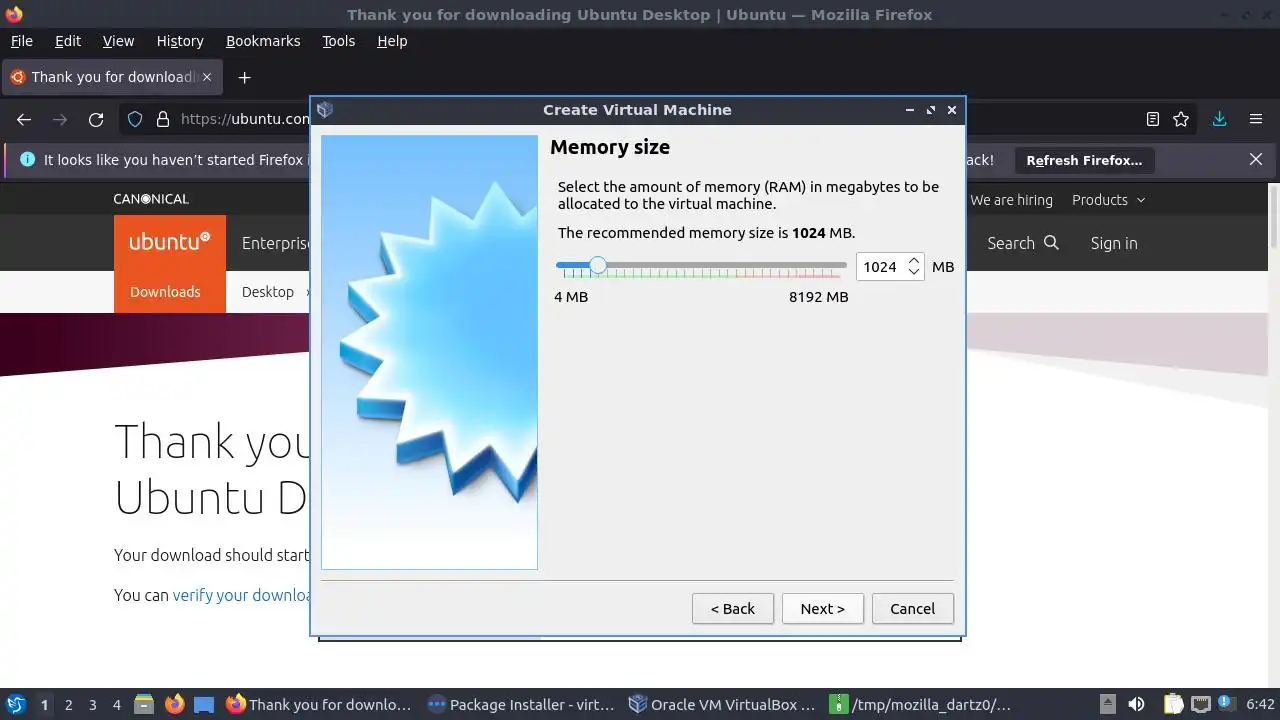
Task: Switch to the Firefox window taskbar entry
Action: [x=319, y=705]
